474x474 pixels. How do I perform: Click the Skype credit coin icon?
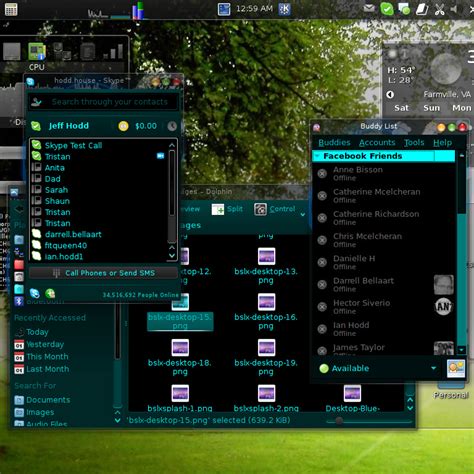(123, 126)
